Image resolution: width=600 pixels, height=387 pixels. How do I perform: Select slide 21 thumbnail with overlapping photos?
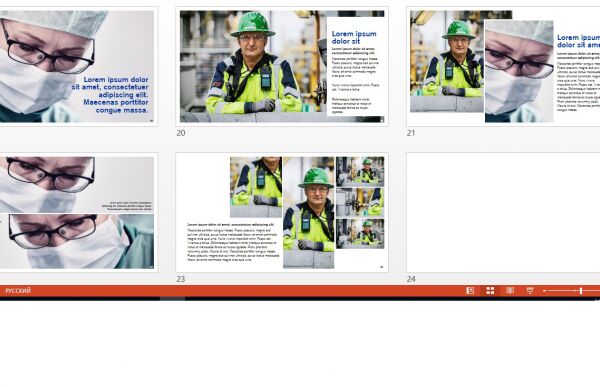pyautogui.click(x=503, y=66)
